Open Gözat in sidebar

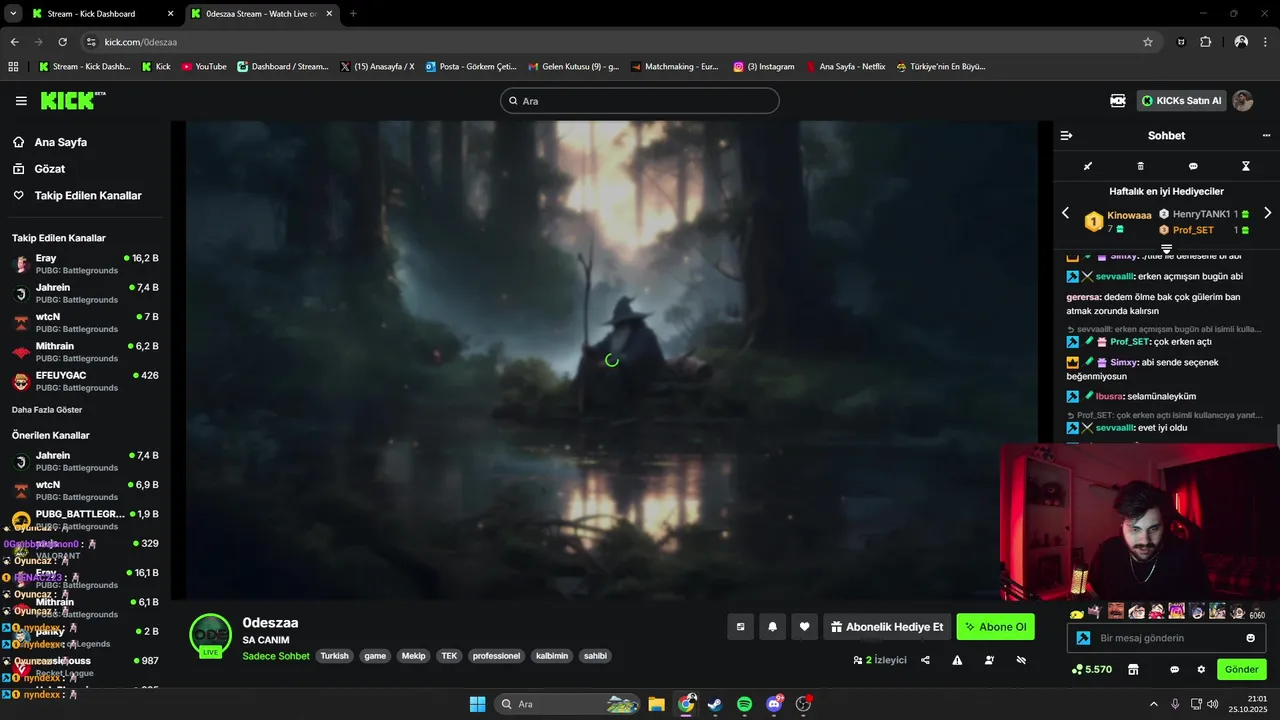click(49, 169)
